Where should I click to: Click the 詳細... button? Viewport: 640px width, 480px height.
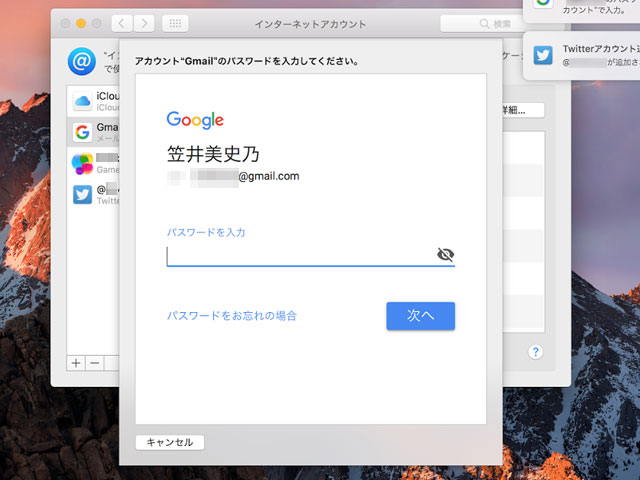[x=524, y=110]
